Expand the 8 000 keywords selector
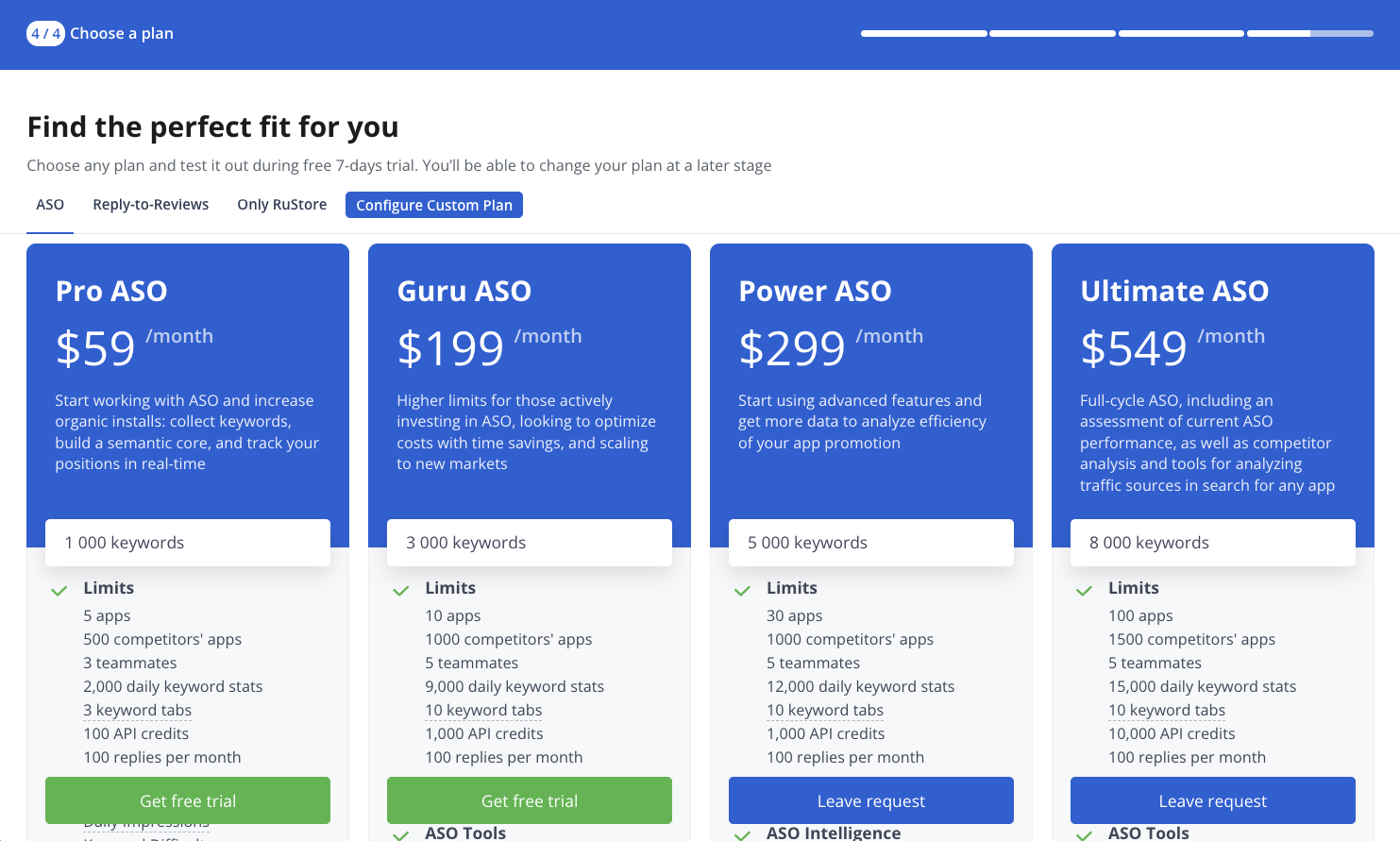The width and height of the screenshot is (1400, 841). (x=1213, y=543)
